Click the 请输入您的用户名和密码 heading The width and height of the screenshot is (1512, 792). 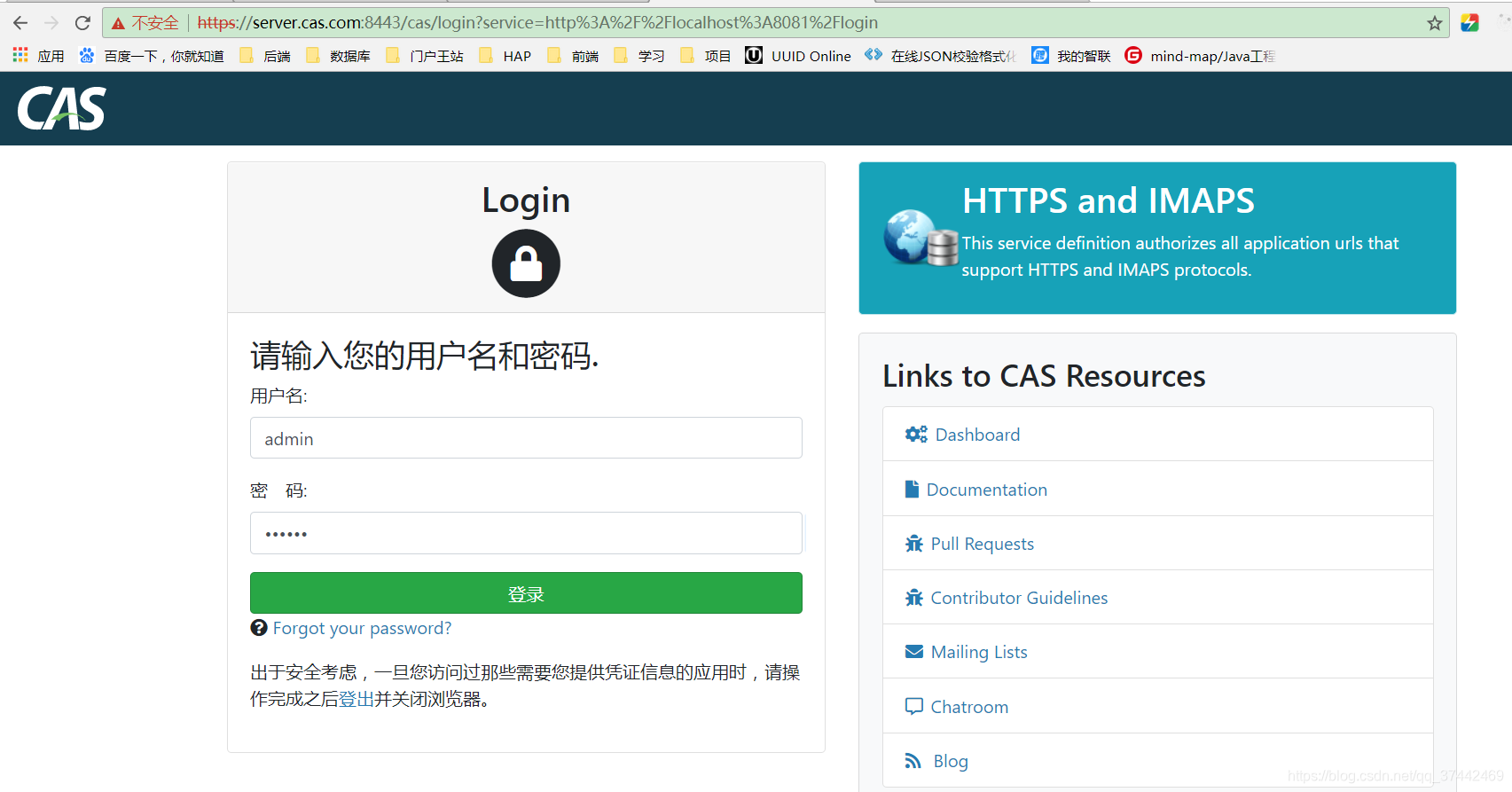[425, 356]
